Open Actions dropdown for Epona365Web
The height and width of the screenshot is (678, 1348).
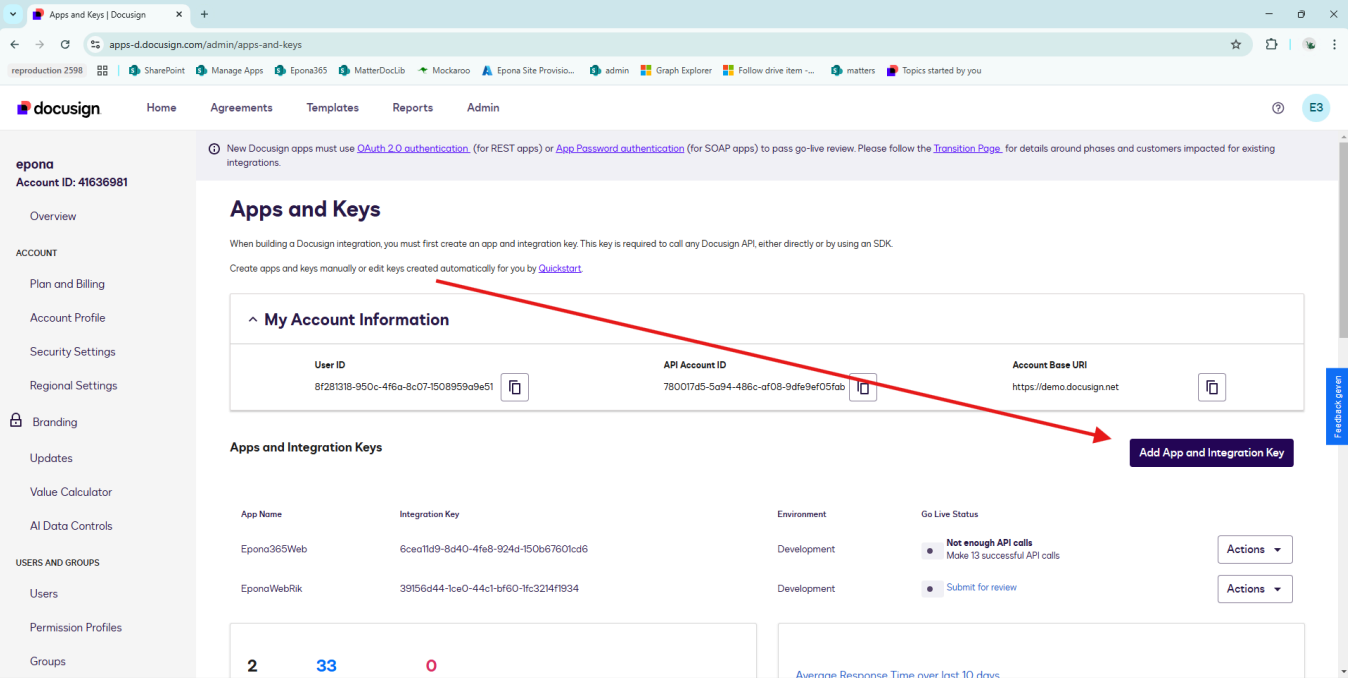pyautogui.click(x=1255, y=549)
